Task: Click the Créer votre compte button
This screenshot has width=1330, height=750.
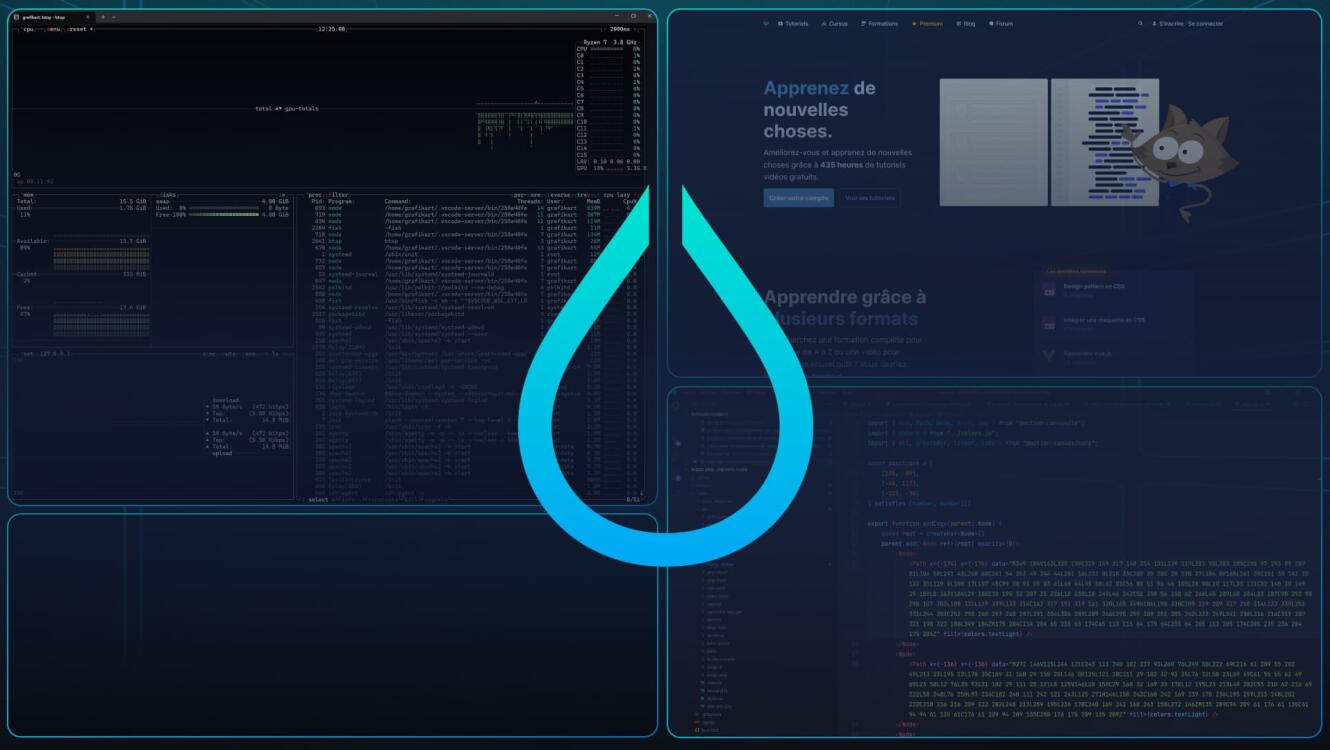Action: (798, 198)
